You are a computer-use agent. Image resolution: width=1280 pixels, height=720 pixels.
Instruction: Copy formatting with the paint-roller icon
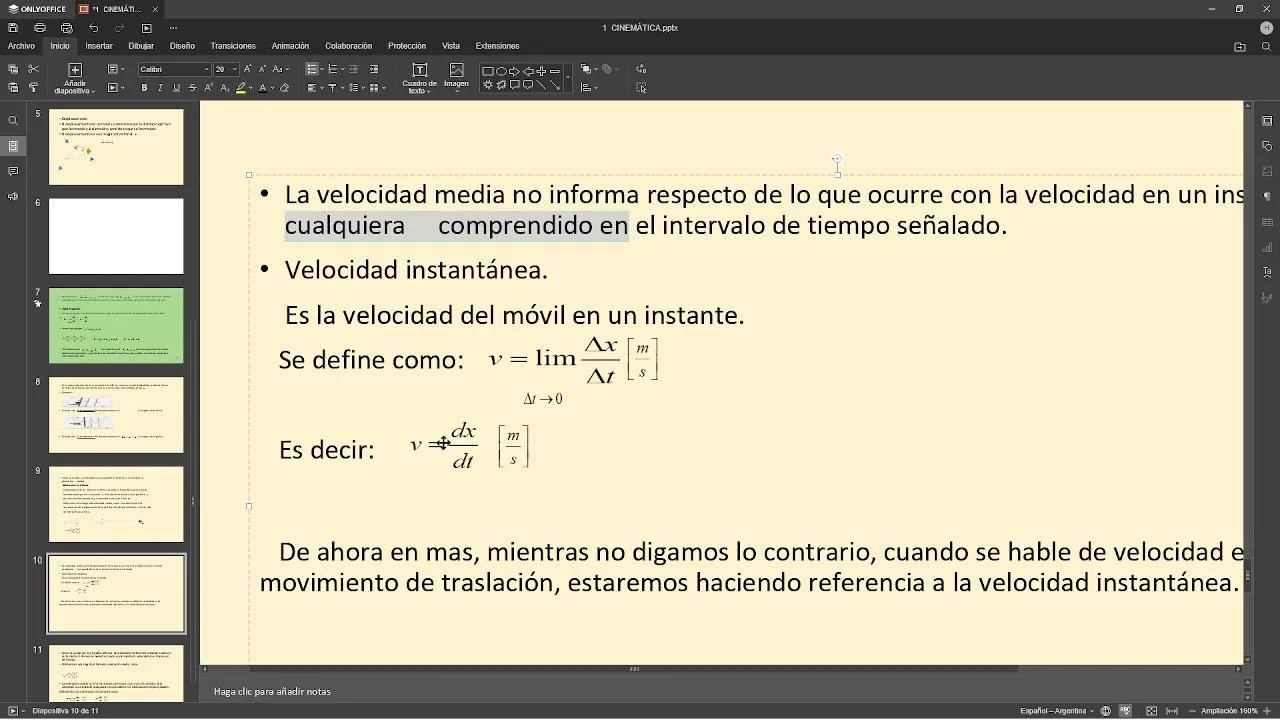[x=33, y=87]
